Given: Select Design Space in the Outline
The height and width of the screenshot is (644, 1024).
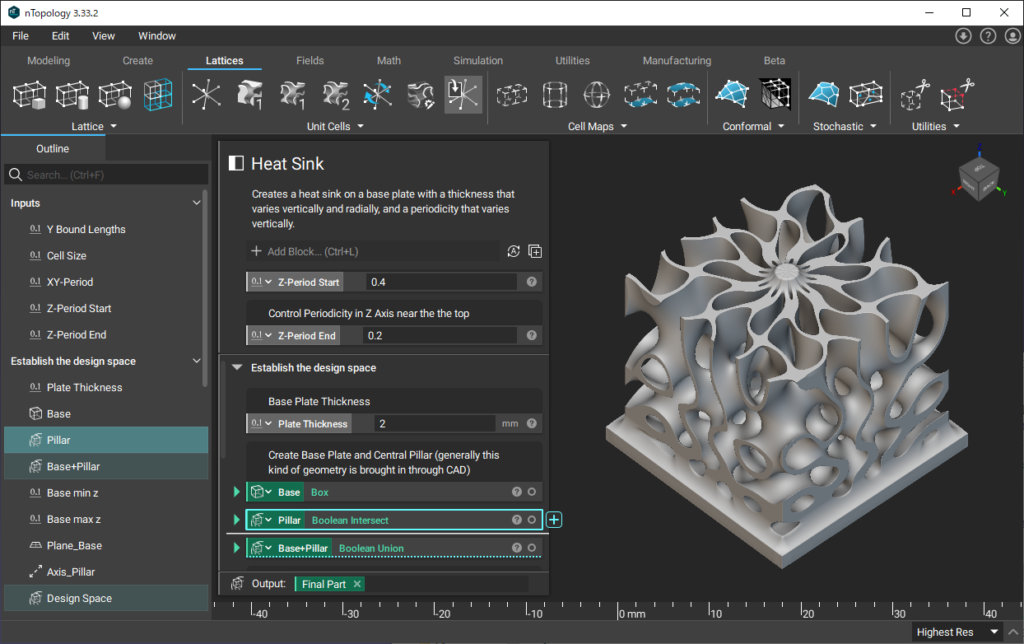Looking at the screenshot, I should [106, 598].
